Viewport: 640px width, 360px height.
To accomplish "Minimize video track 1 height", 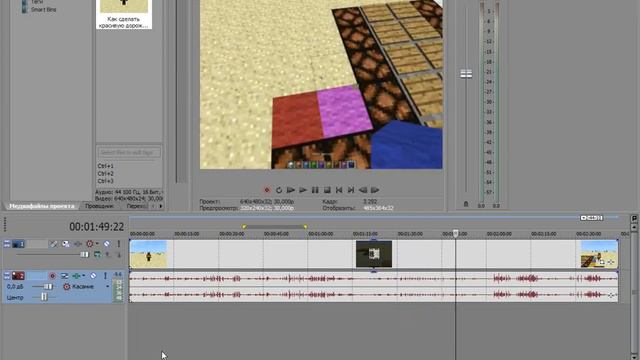I will pyautogui.click(x=7, y=244).
